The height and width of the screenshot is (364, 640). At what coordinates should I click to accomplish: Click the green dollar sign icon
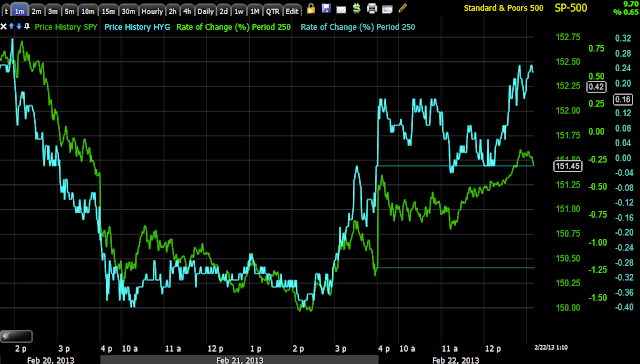[x=357, y=8]
